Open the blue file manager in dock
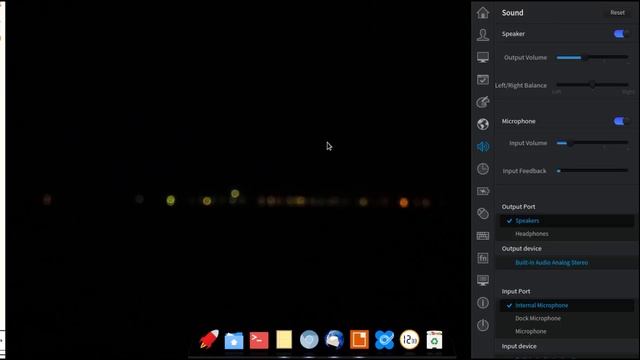Image resolution: width=640 pixels, height=360 pixels. (234, 340)
